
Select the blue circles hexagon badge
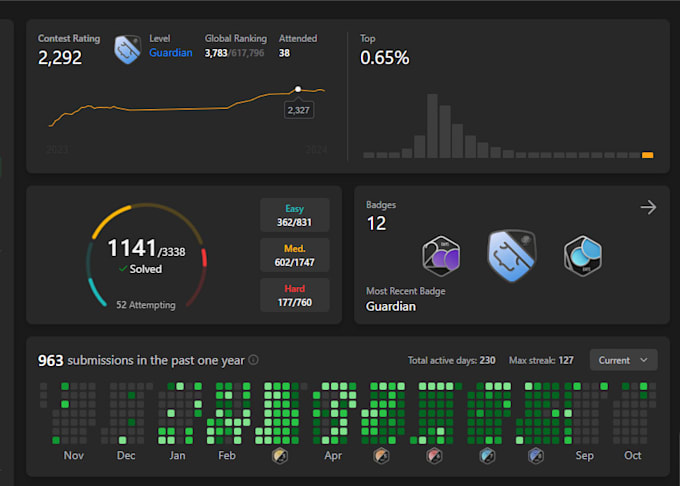[x=583, y=256]
